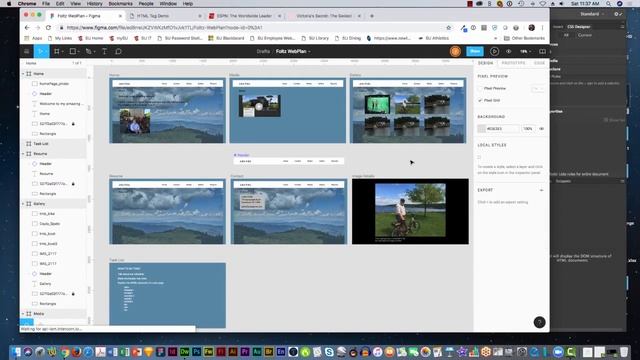Select the Frame tool
This screenshot has height=360, width=640.
[57, 51]
